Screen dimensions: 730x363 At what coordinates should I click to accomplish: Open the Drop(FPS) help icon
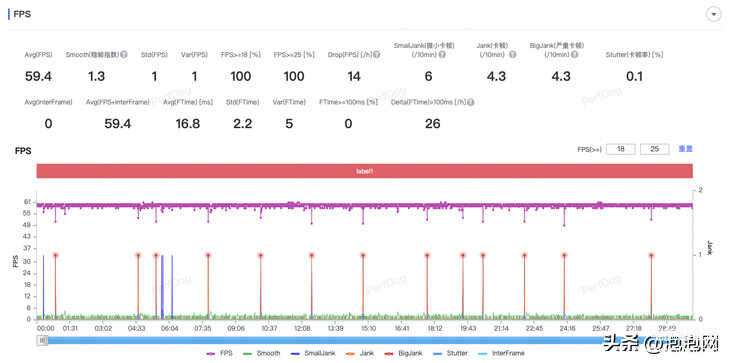376,54
